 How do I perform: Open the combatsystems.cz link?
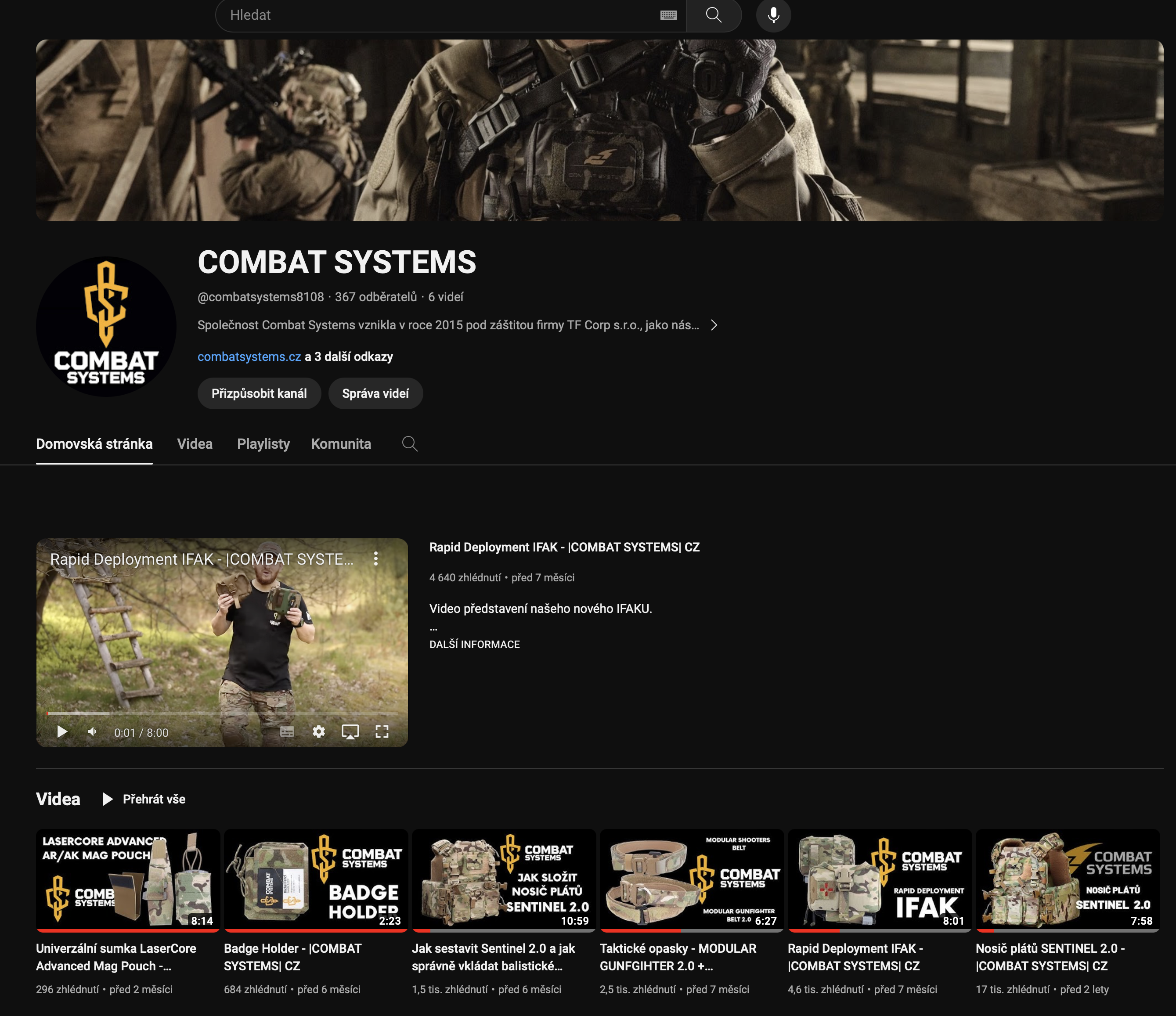coord(249,357)
